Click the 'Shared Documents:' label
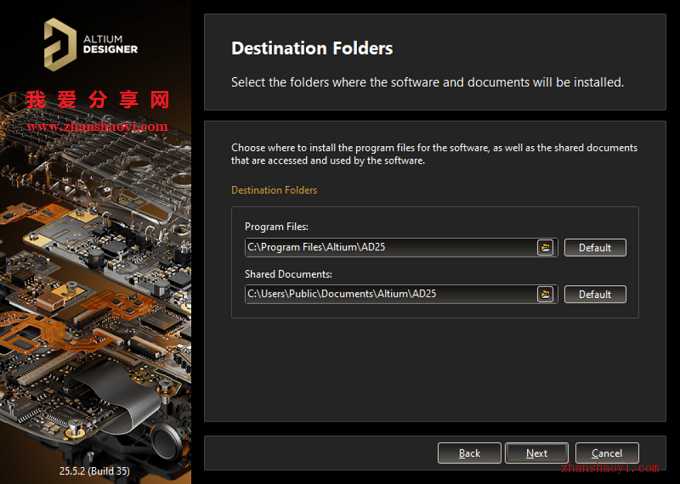 click(x=288, y=274)
